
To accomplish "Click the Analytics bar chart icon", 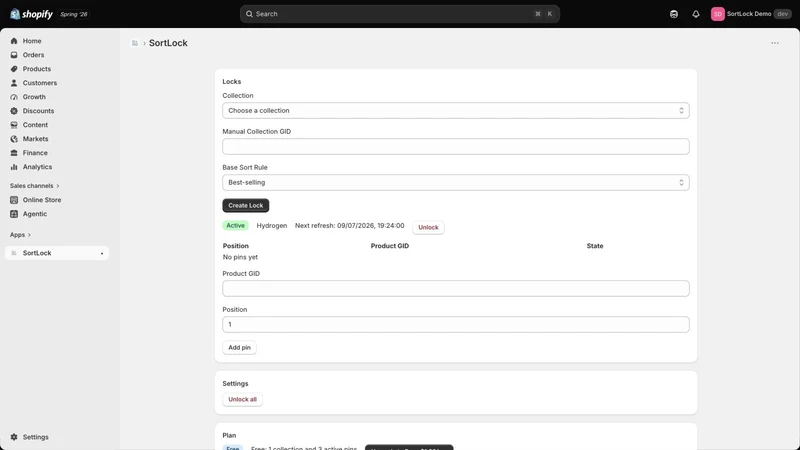I will [x=14, y=167].
